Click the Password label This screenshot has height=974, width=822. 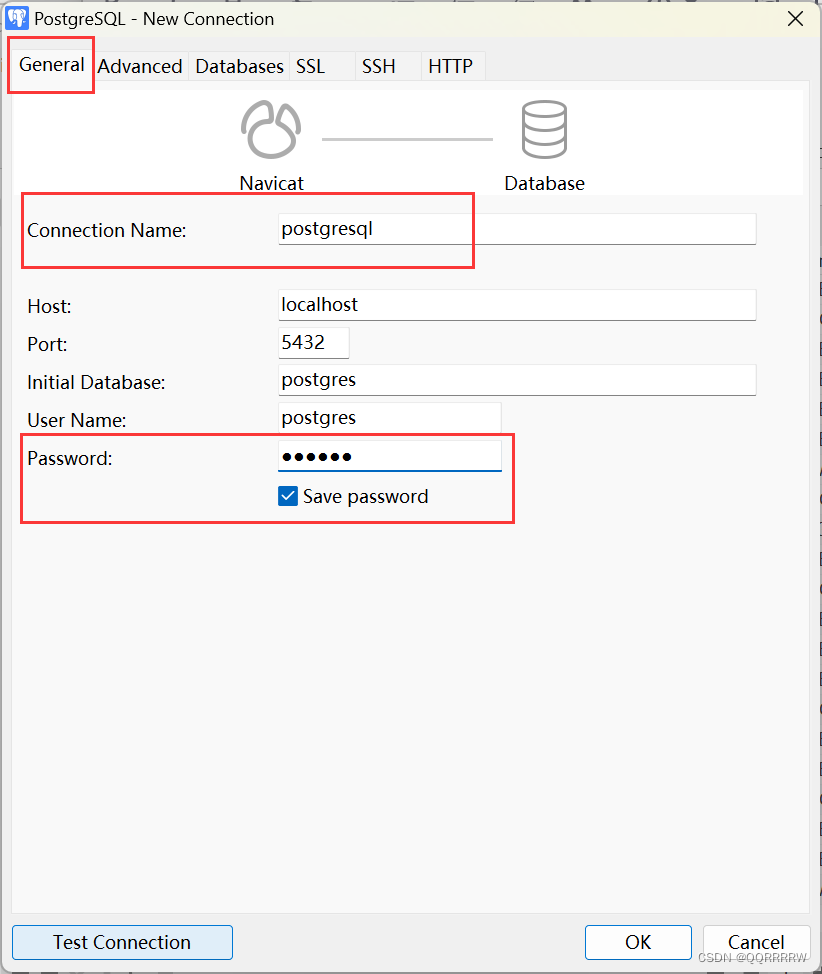(x=70, y=458)
